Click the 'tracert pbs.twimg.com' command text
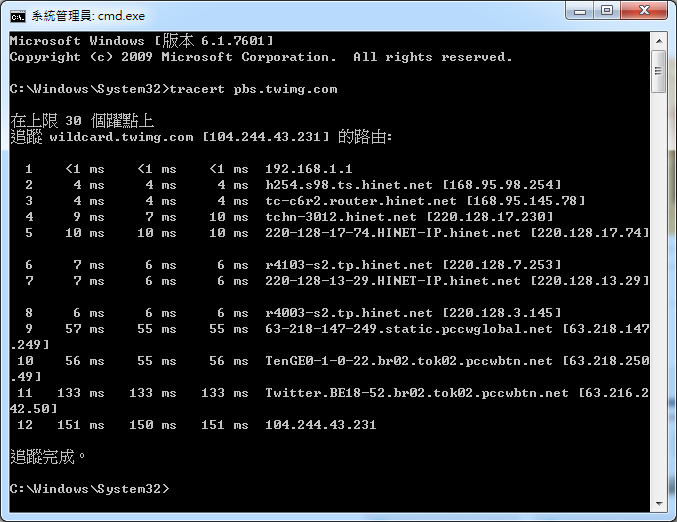This screenshot has width=677, height=522. [x=253, y=89]
